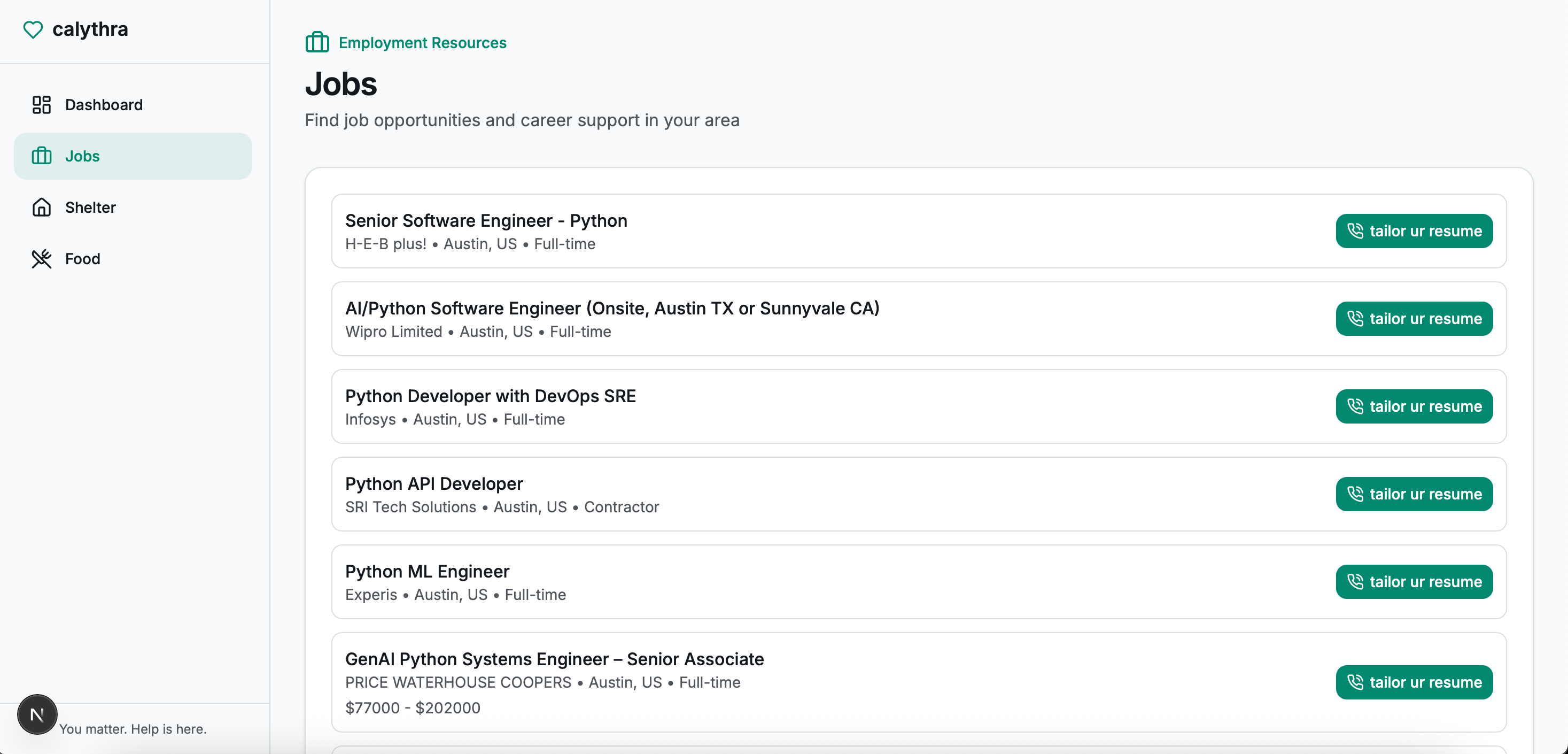This screenshot has height=754, width=1568.
Task: Tailor resume for Infosys Python Developer job
Action: [x=1414, y=406]
